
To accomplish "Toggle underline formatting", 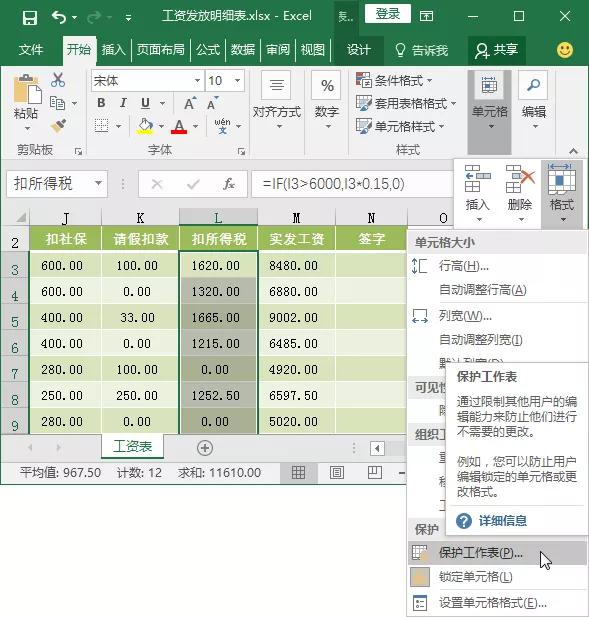I will pos(145,103).
